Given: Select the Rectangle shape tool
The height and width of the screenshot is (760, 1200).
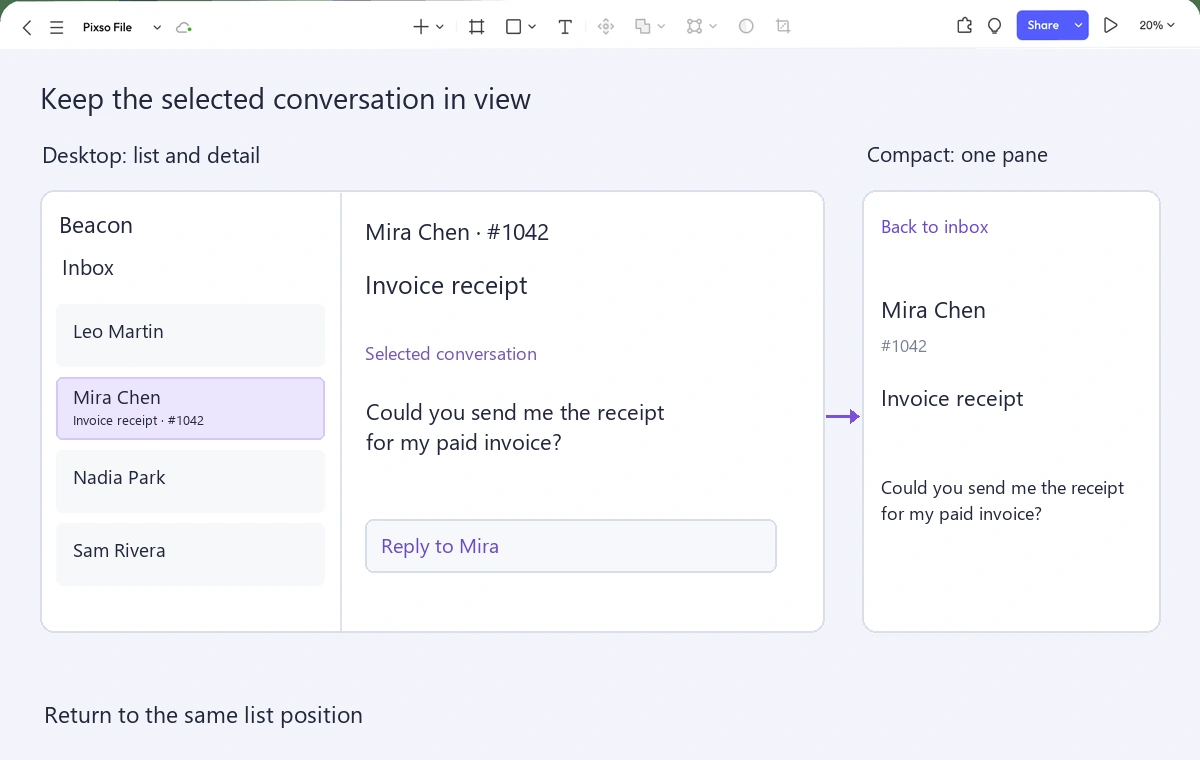Looking at the screenshot, I should [x=514, y=27].
